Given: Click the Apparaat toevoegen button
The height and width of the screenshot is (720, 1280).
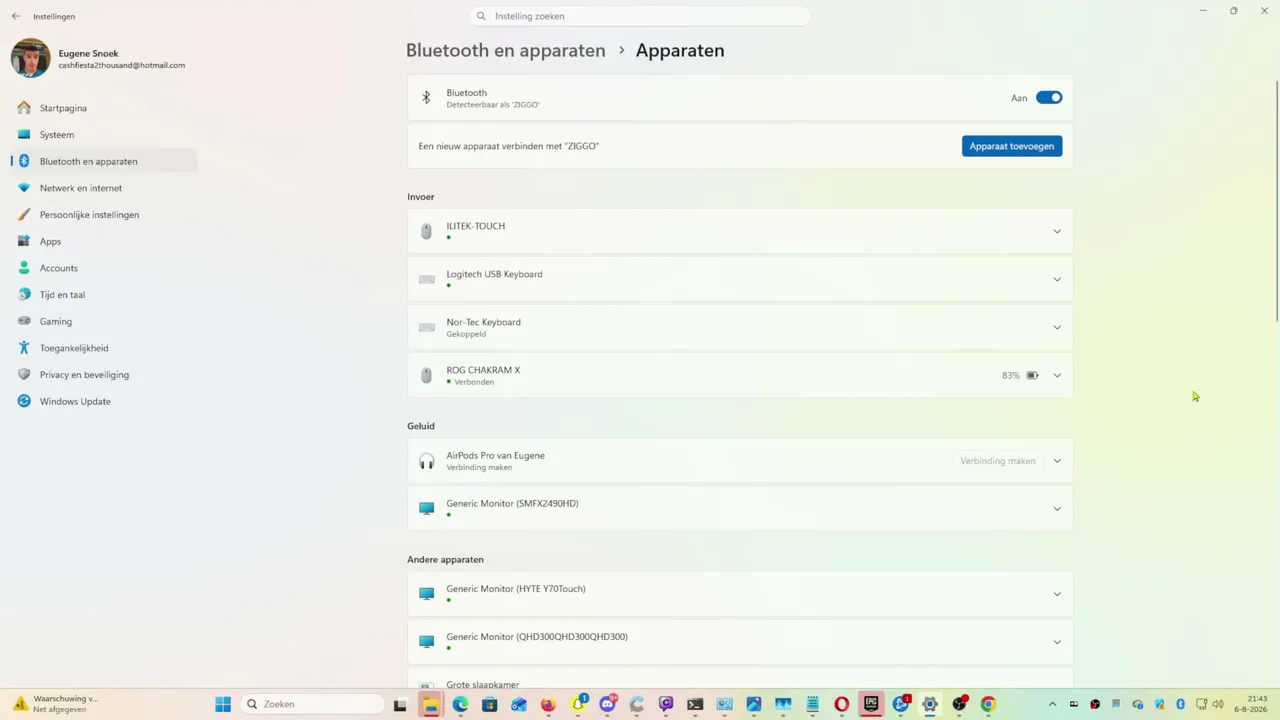Looking at the screenshot, I should point(1012,146).
